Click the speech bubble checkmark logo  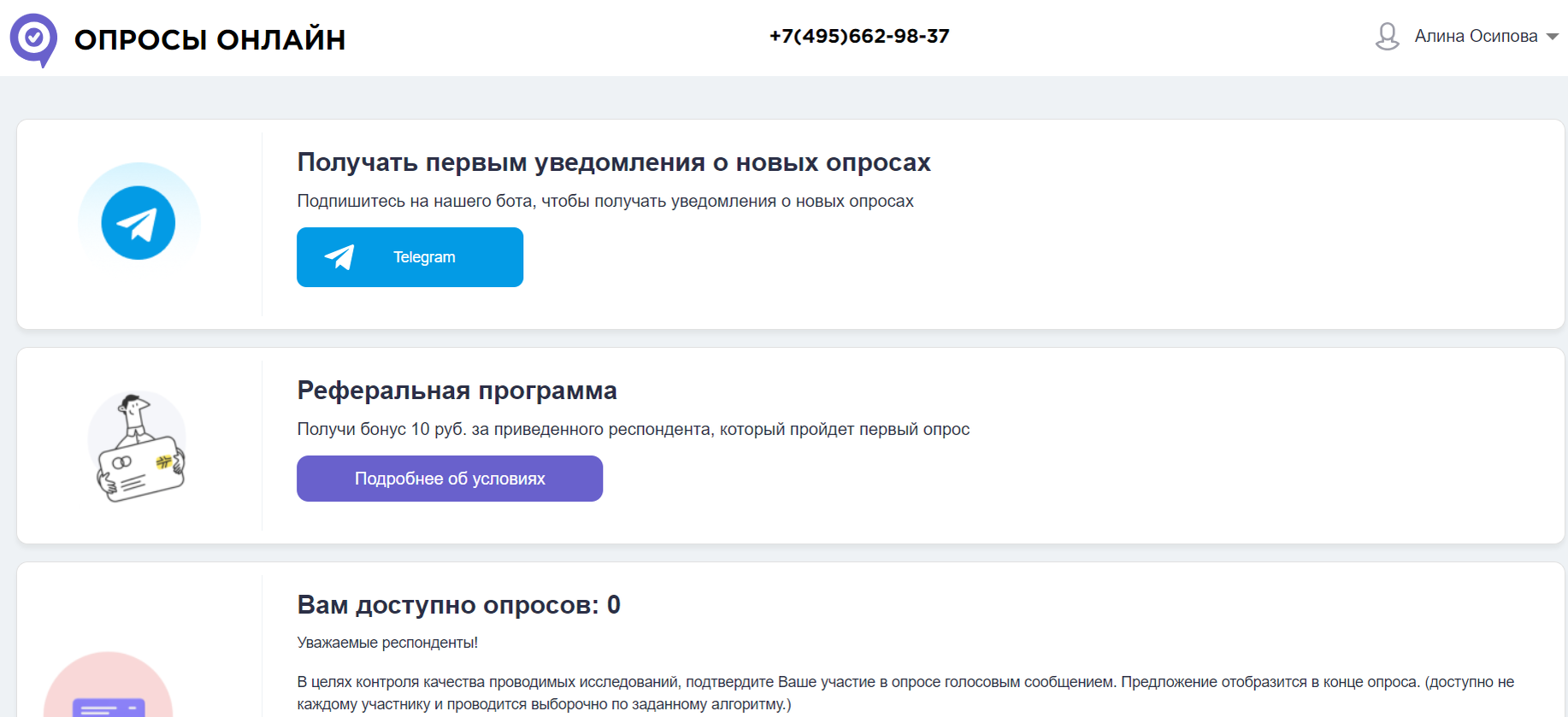(32, 38)
